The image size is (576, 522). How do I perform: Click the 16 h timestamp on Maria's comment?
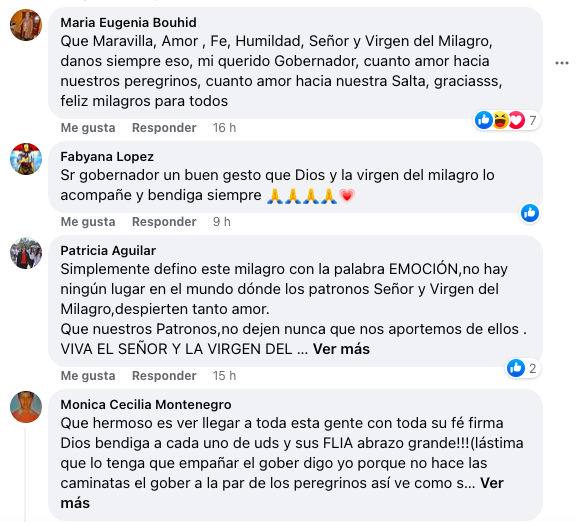pyautogui.click(x=224, y=128)
